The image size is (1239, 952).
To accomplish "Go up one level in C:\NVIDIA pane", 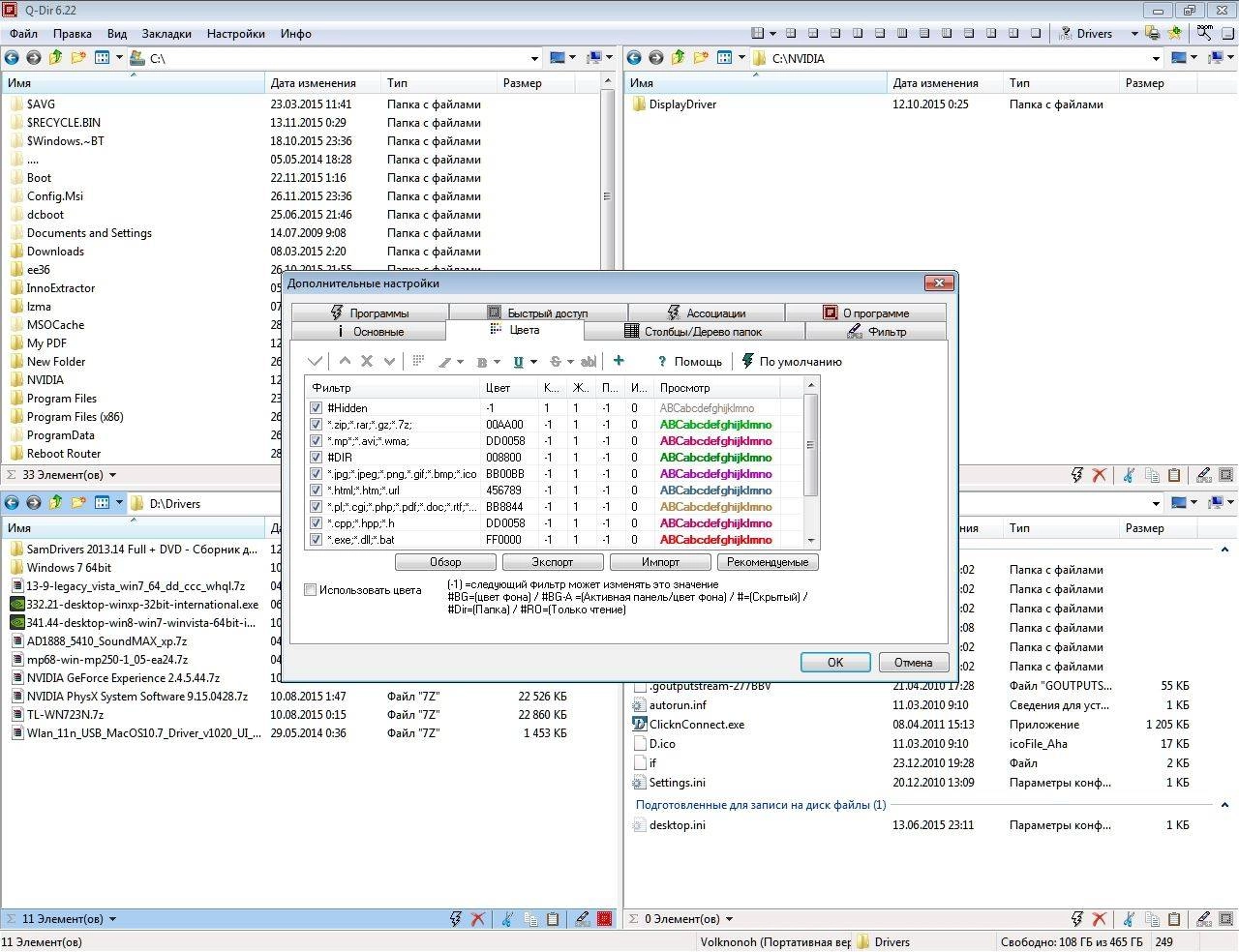I will click(x=678, y=58).
